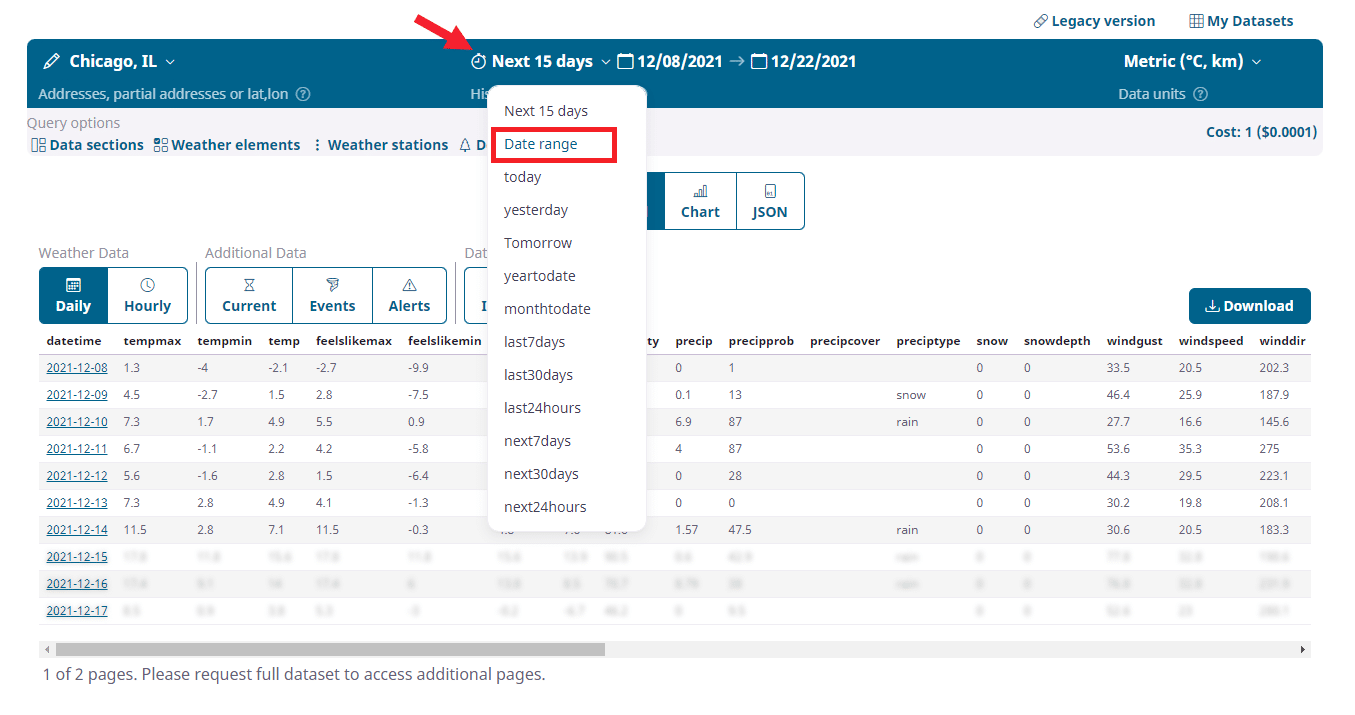Click the start date calendar icon
Screen dimensions: 1355x715
click(x=625, y=62)
